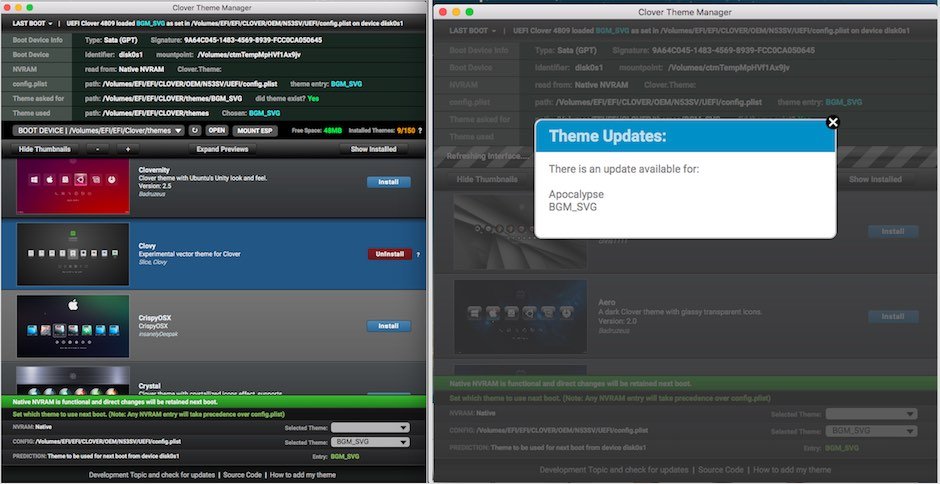Open the Aero theme thumbnail in right window

(520, 316)
